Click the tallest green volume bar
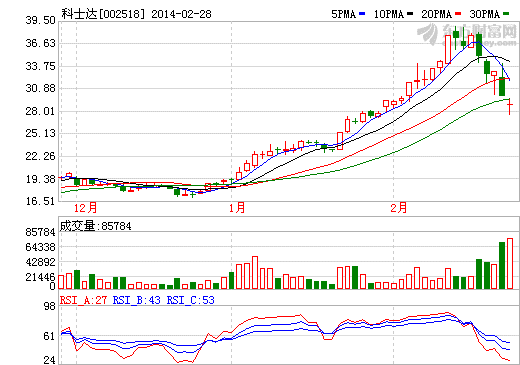Viewport: 520px width, 365px height. tap(502, 265)
